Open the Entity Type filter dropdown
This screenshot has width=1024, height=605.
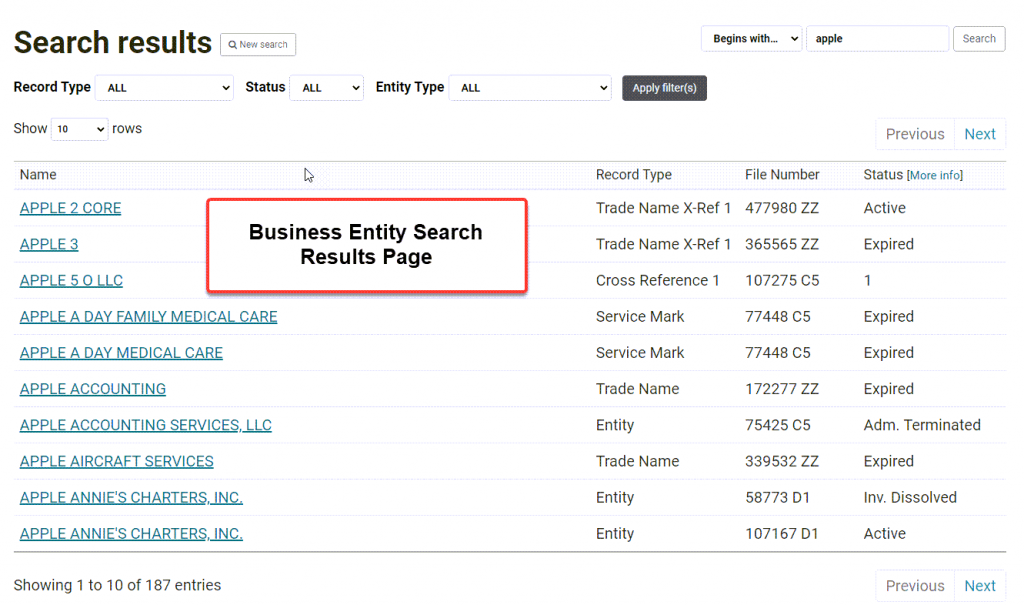(530, 88)
